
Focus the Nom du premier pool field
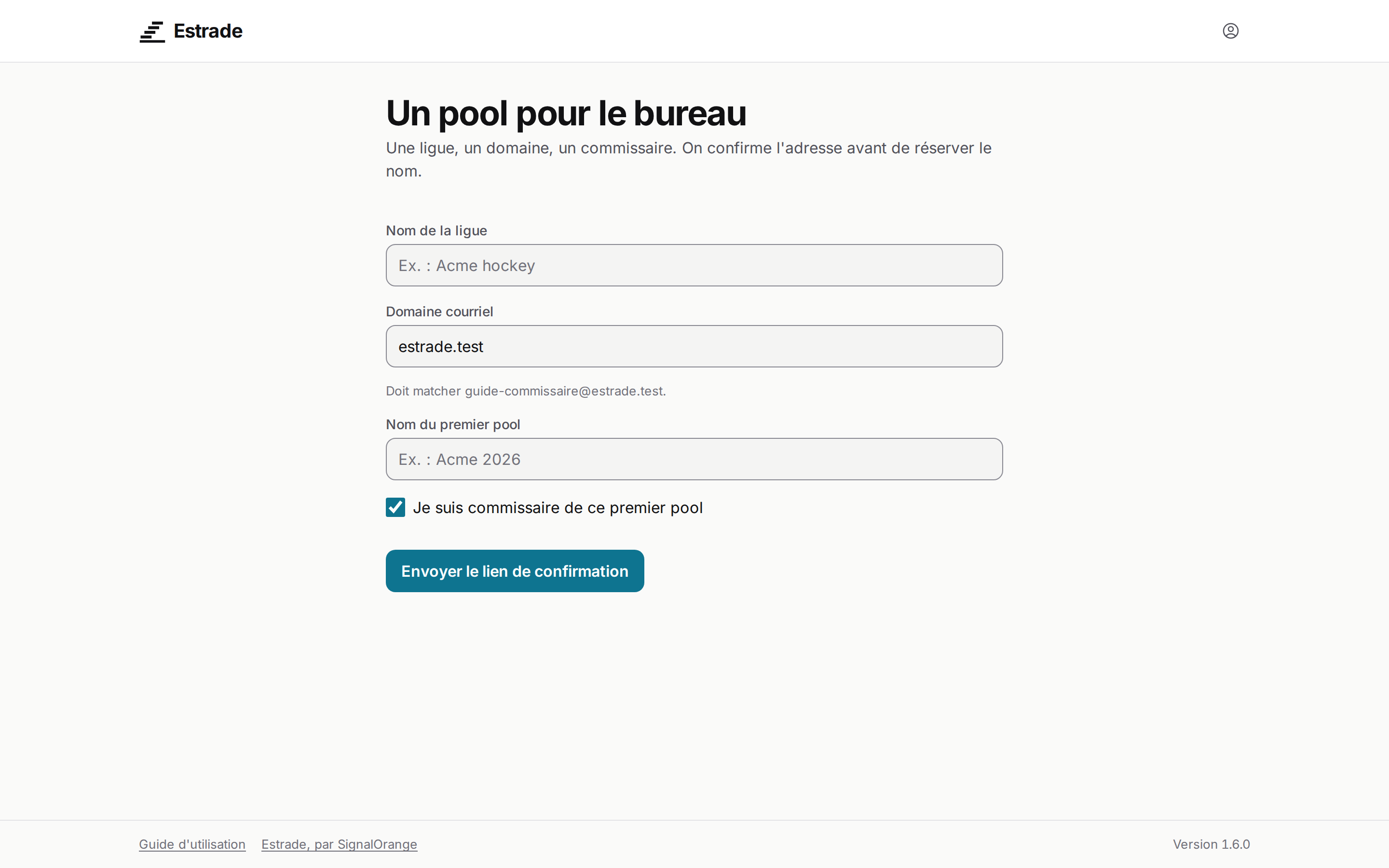coord(694,459)
